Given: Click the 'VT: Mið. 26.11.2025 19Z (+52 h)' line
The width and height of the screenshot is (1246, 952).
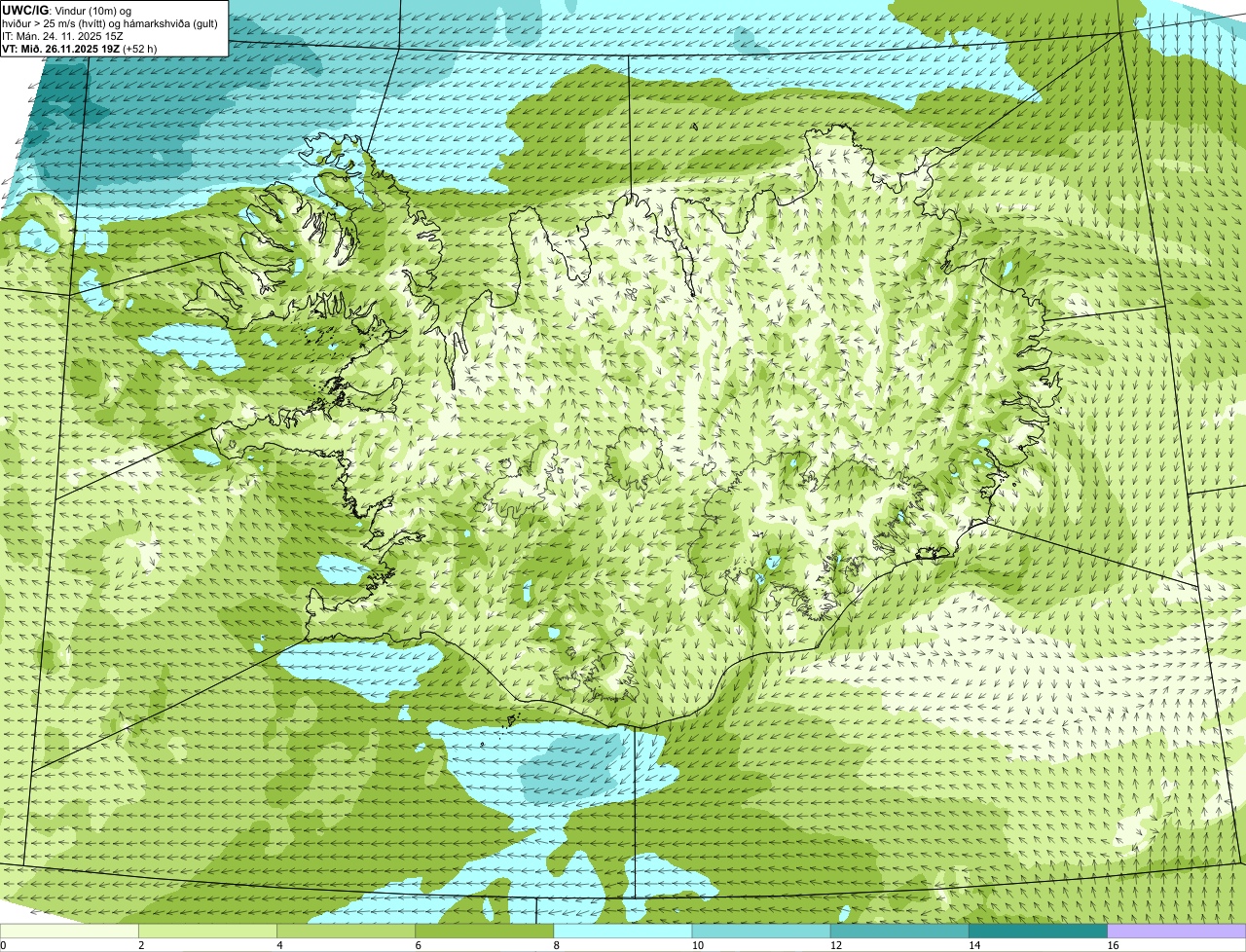Looking at the screenshot, I should pos(80,48).
